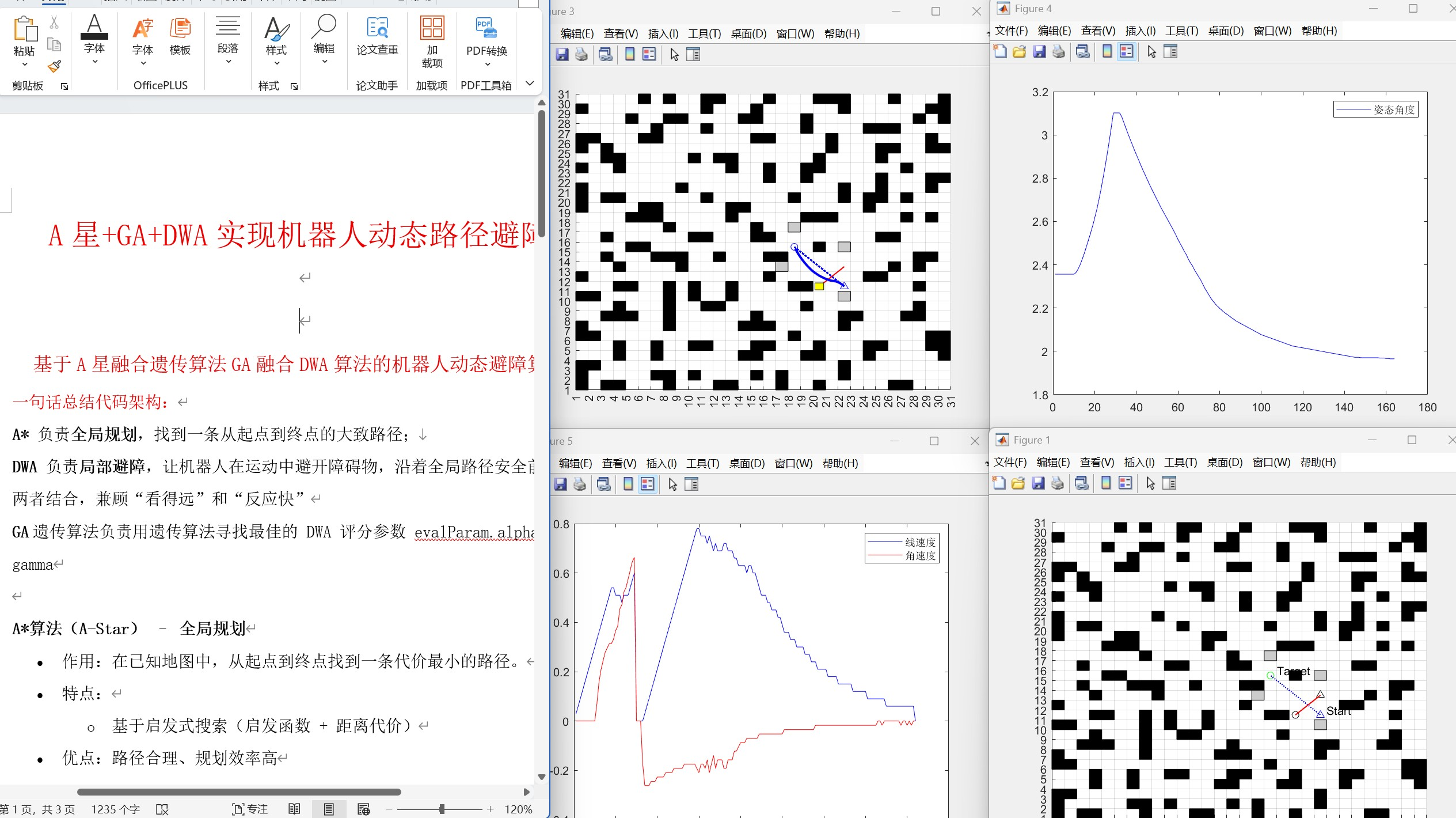Viewport: 1456px width, 818px height.
Task: Open the 样式 styles dropdown
Action: pyautogui.click(x=276, y=63)
